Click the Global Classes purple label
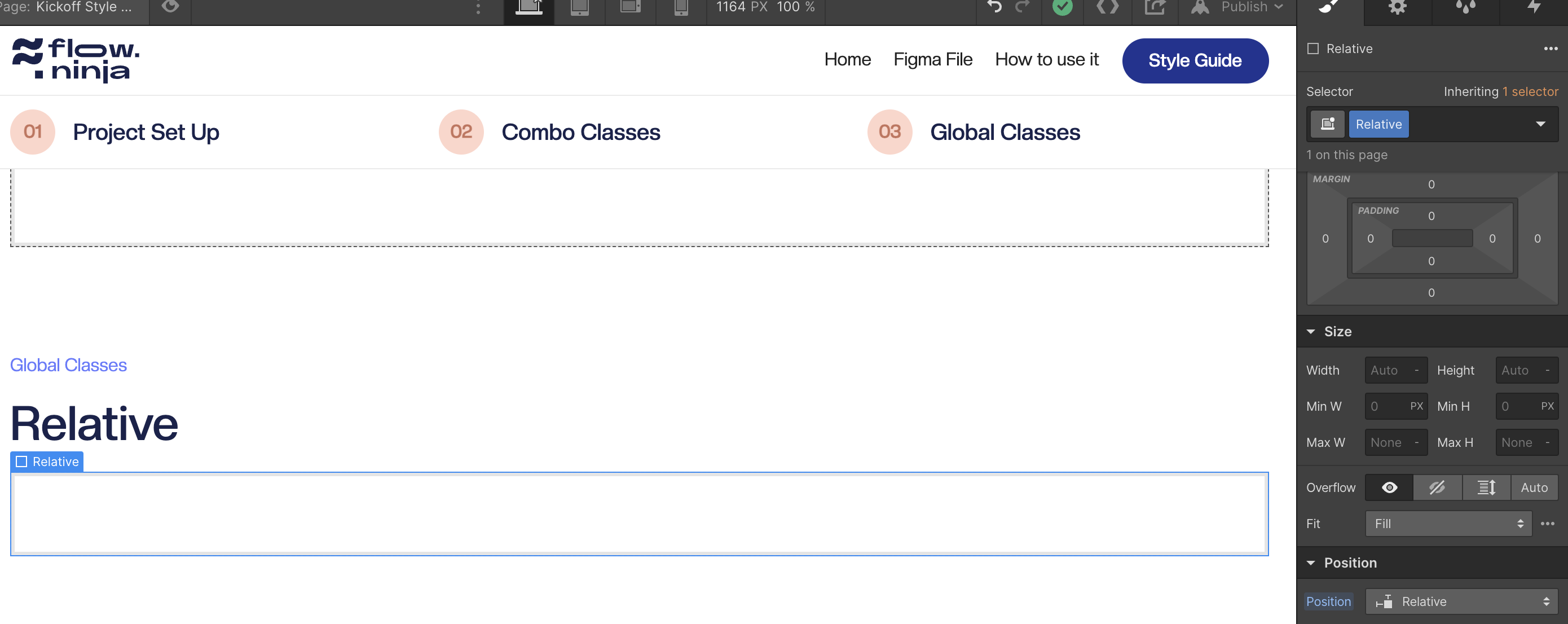Image resolution: width=1568 pixels, height=624 pixels. point(68,365)
